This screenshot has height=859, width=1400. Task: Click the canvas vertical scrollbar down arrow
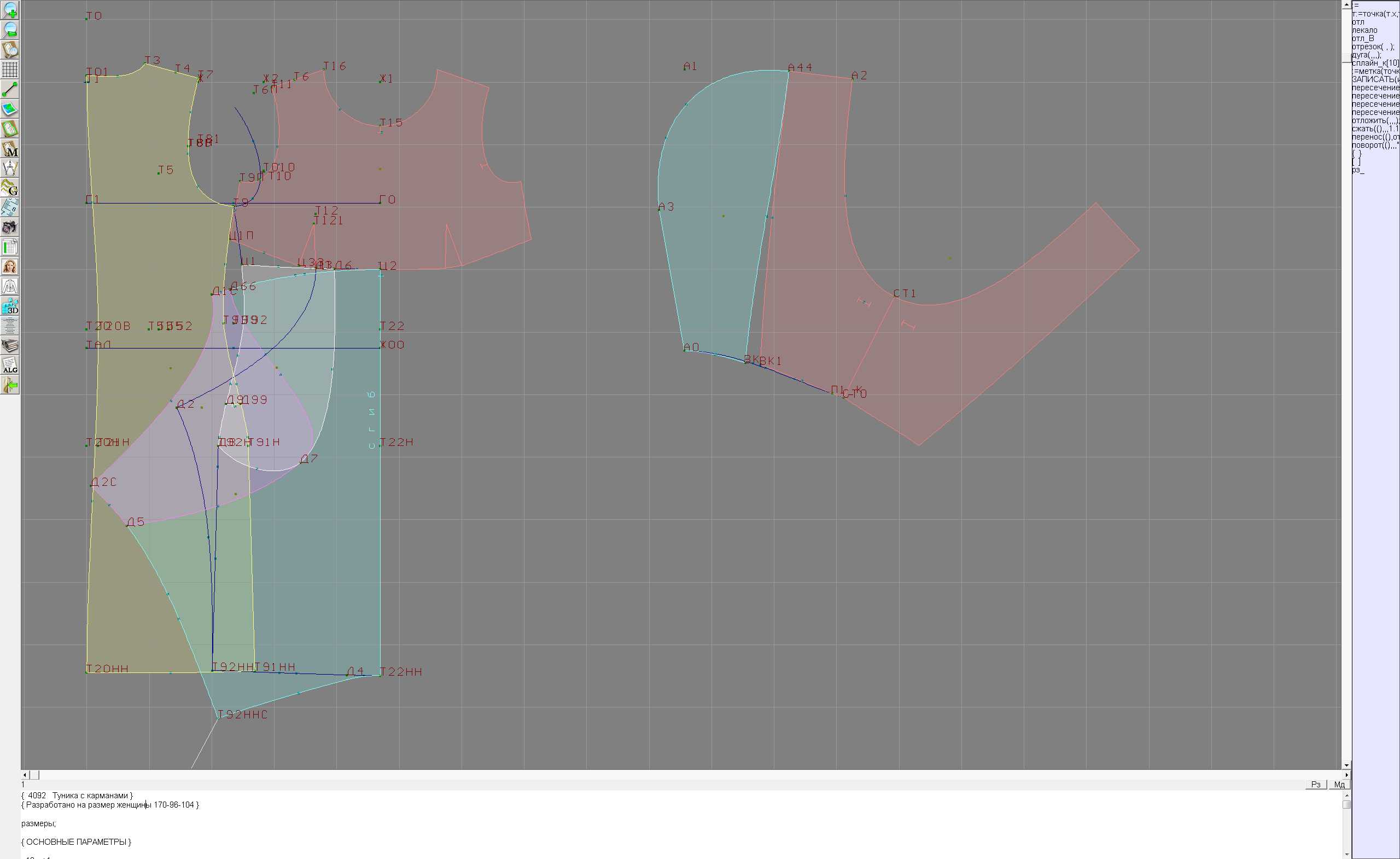pyautogui.click(x=1346, y=765)
